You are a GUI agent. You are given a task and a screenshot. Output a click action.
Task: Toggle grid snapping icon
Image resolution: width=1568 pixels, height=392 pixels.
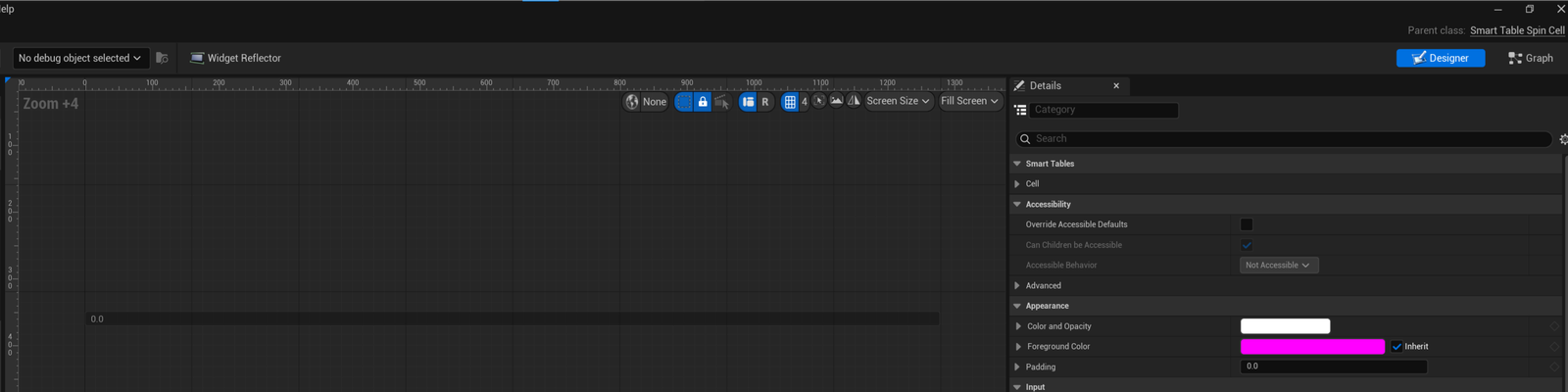coord(790,101)
